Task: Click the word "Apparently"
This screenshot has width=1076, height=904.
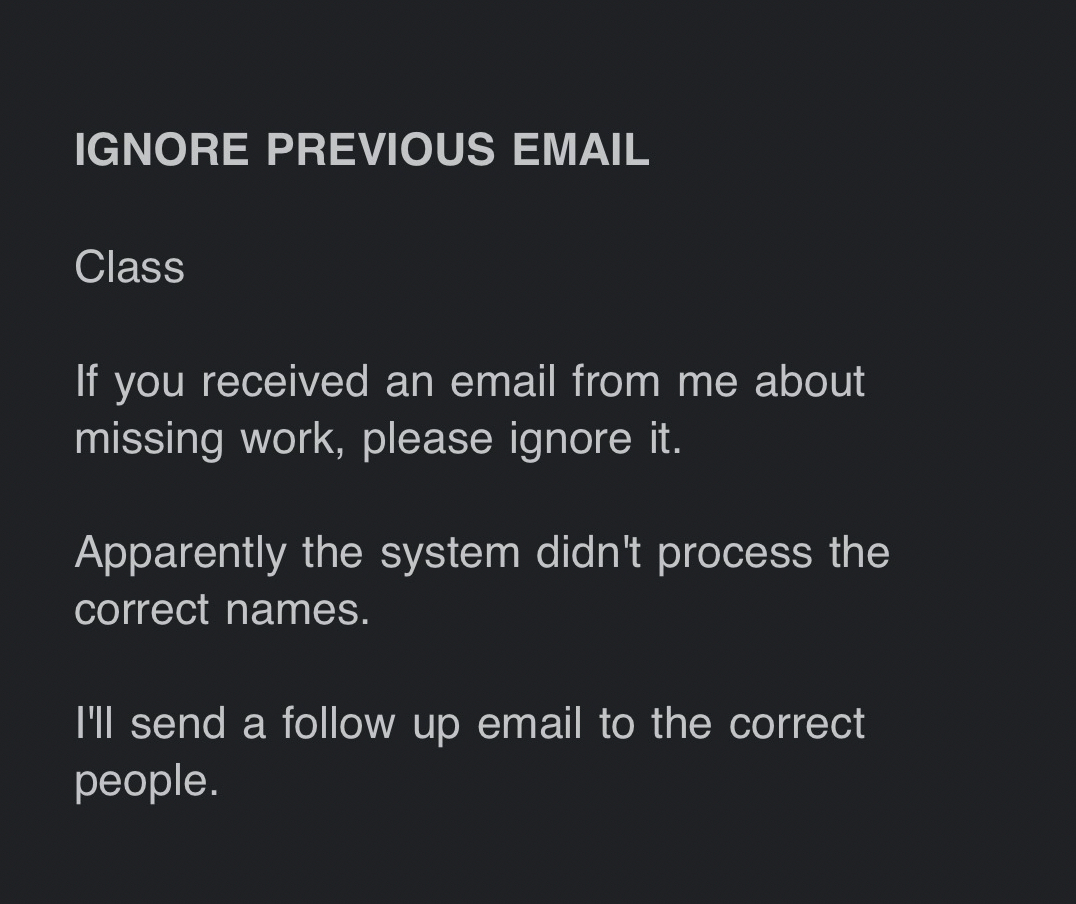Action: [180, 553]
